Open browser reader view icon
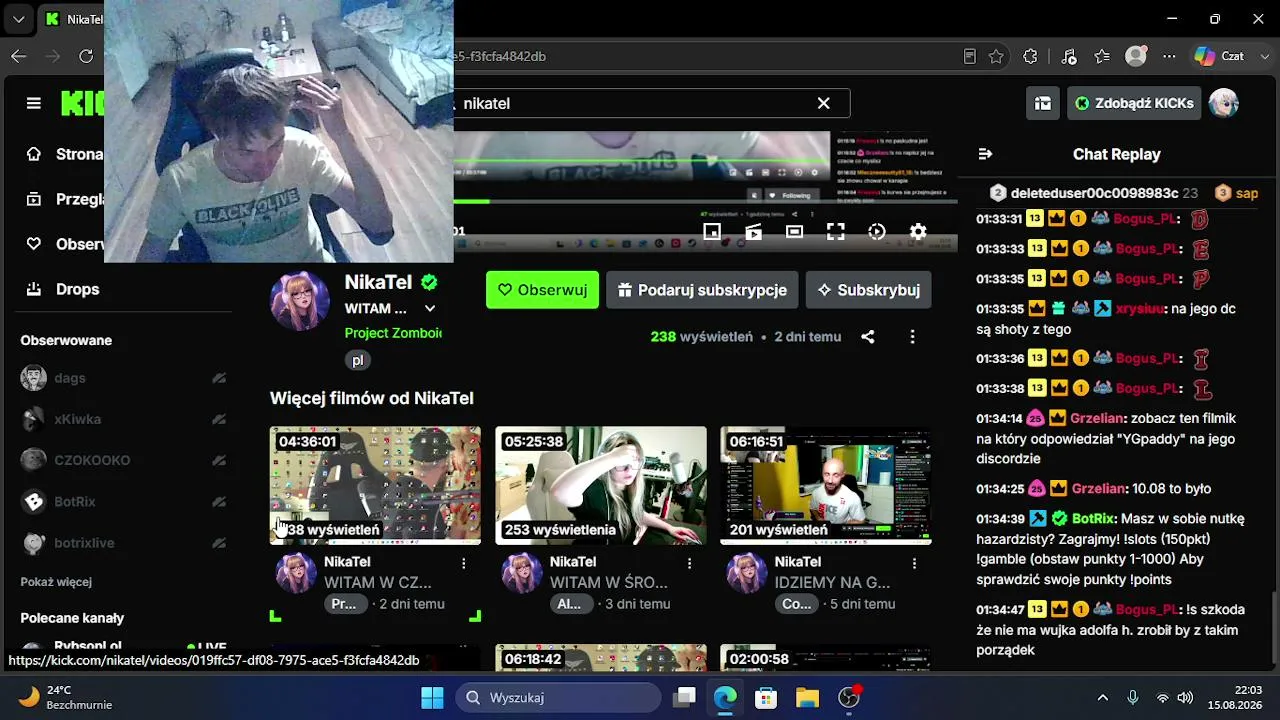Image resolution: width=1280 pixels, height=720 pixels. point(969,57)
